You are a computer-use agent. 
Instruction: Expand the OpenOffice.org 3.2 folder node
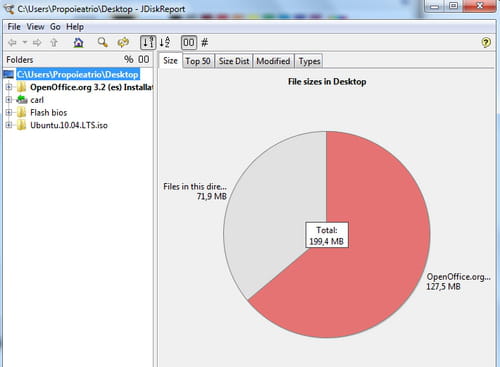pos(9,87)
